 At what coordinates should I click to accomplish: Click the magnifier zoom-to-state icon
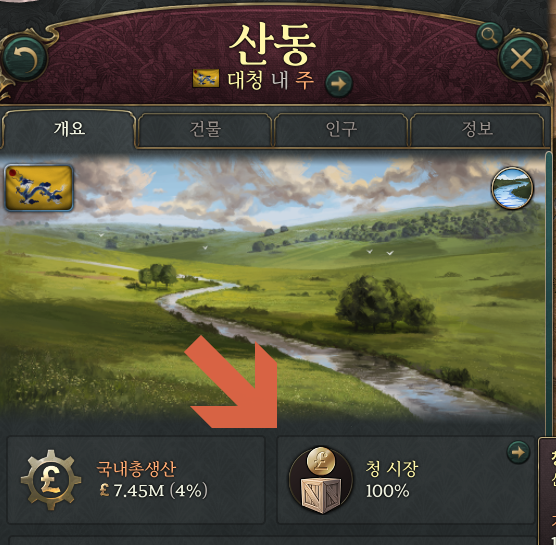[x=490, y=35]
